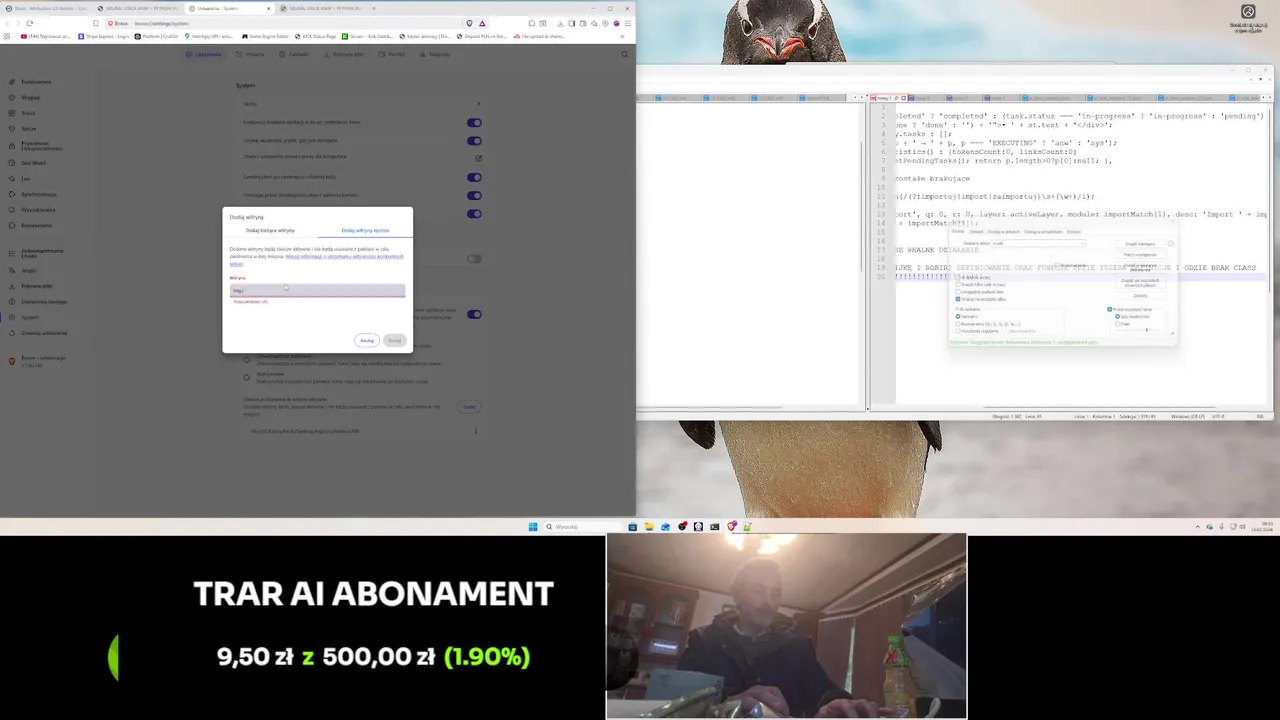Open proxy settings external link icon

[478, 158]
